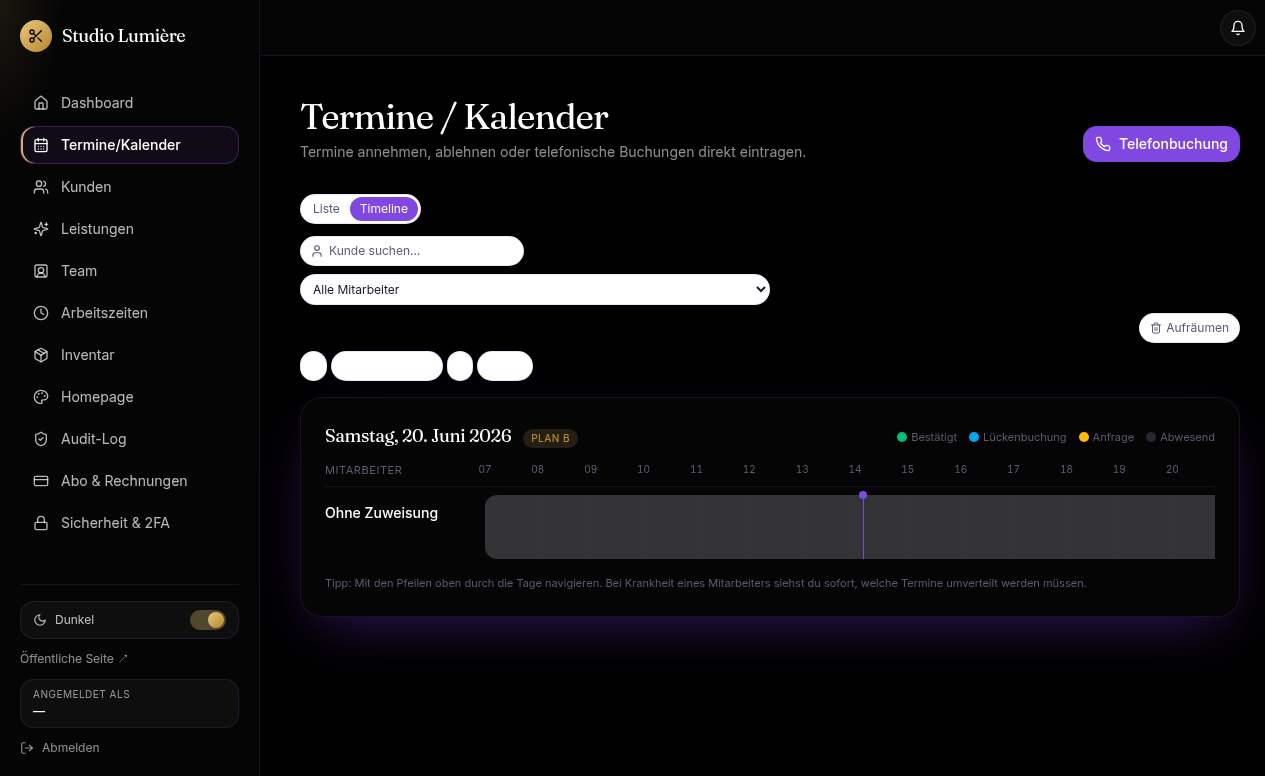Click the Studio Lumière scissors logo
This screenshot has height=776, width=1265.
pyautogui.click(x=36, y=36)
